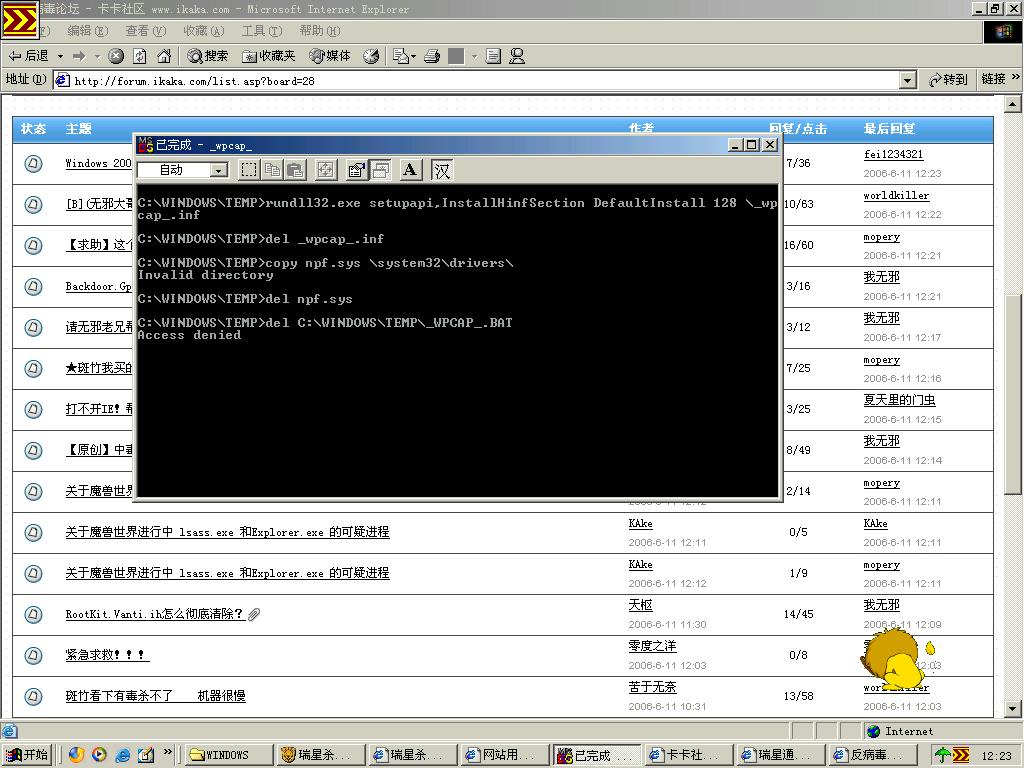1024x768 pixels.
Task: Toggle the Media panel button in IE
Action: coord(330,56)
